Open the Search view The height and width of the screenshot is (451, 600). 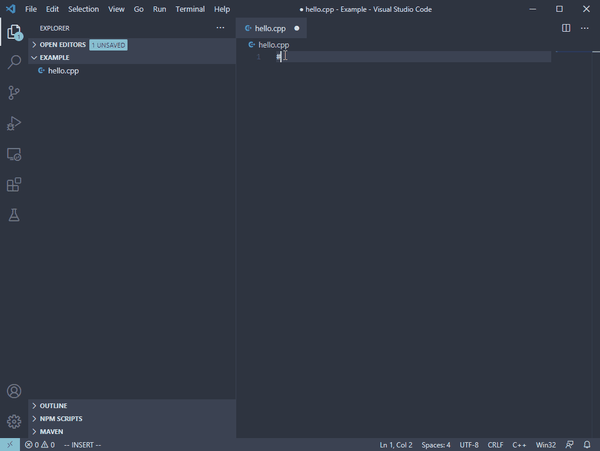coord(14,62)
